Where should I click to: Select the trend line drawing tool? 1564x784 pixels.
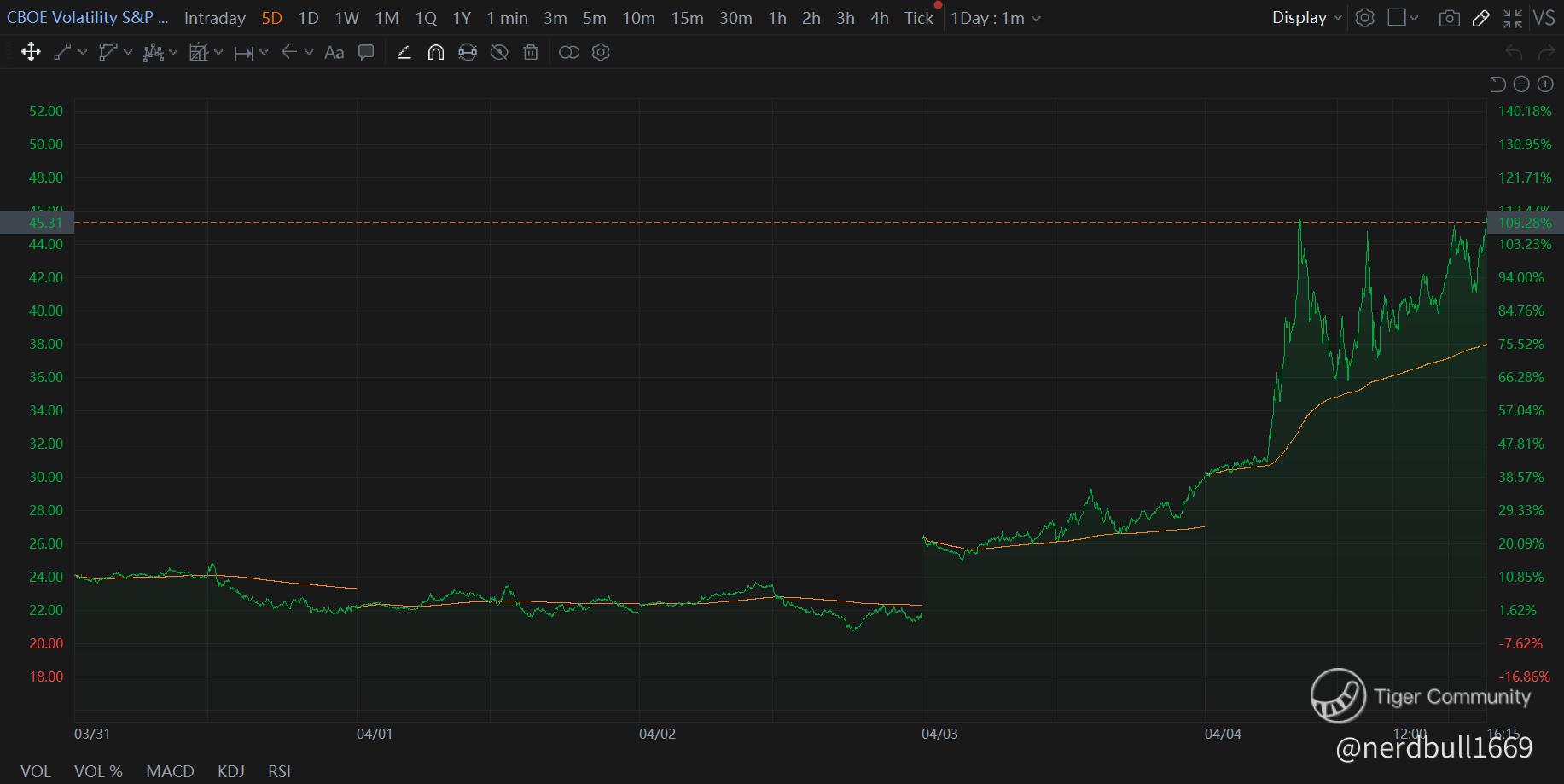(62, 53)
